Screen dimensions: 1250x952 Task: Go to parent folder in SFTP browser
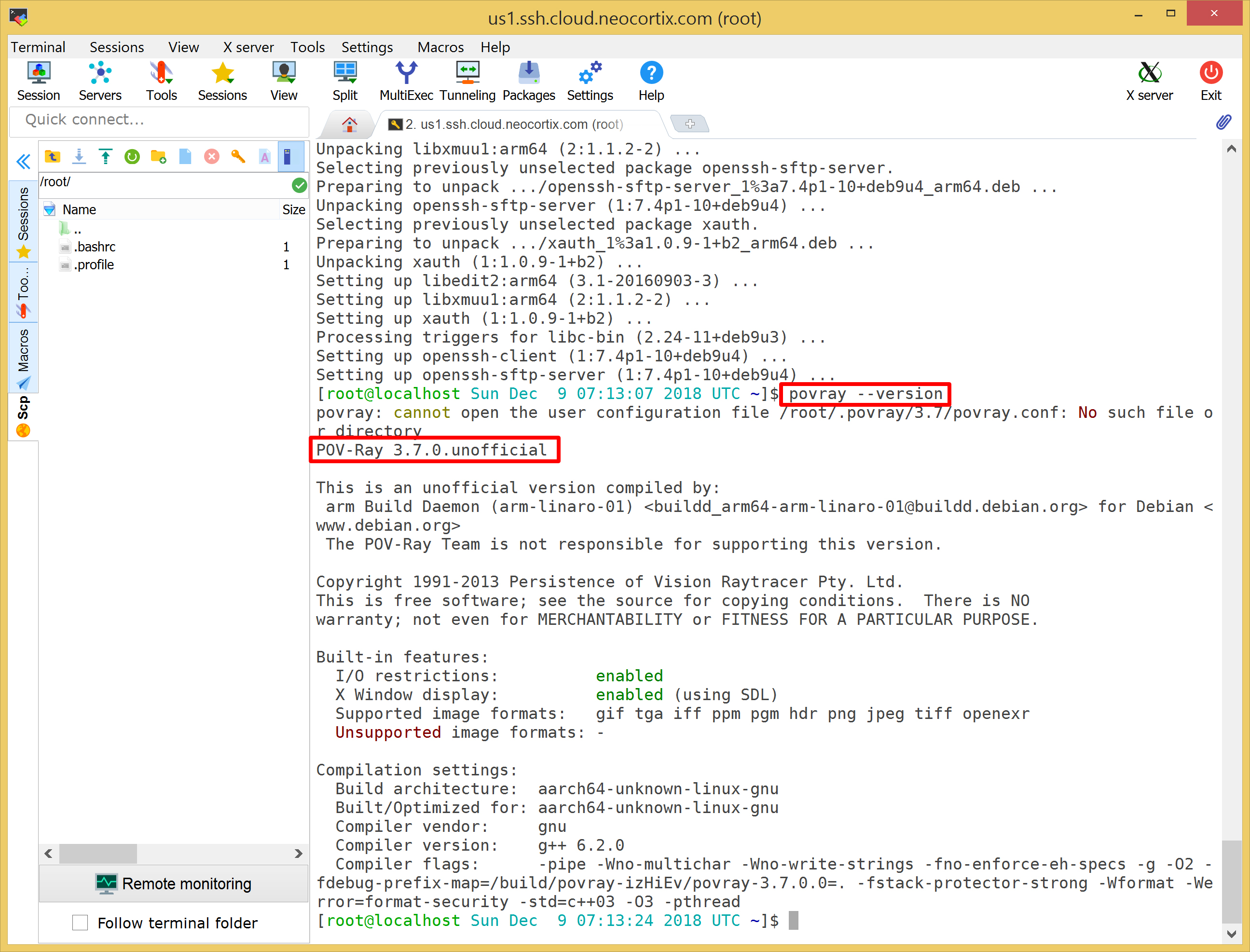pos(53,156)
